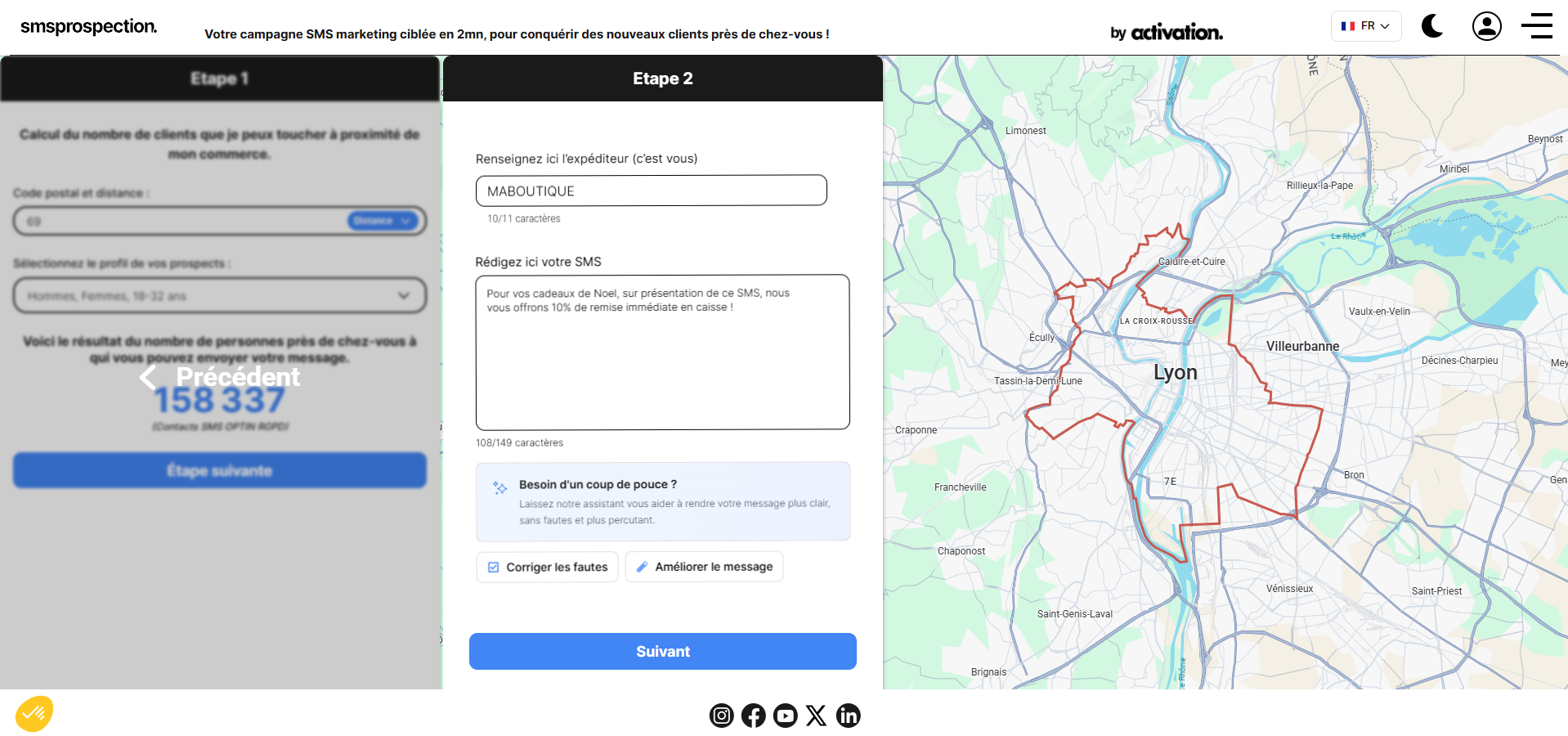Click the yellow checkmark badge icon
This screenshot has height=736, width=1568.
[34, 714]
